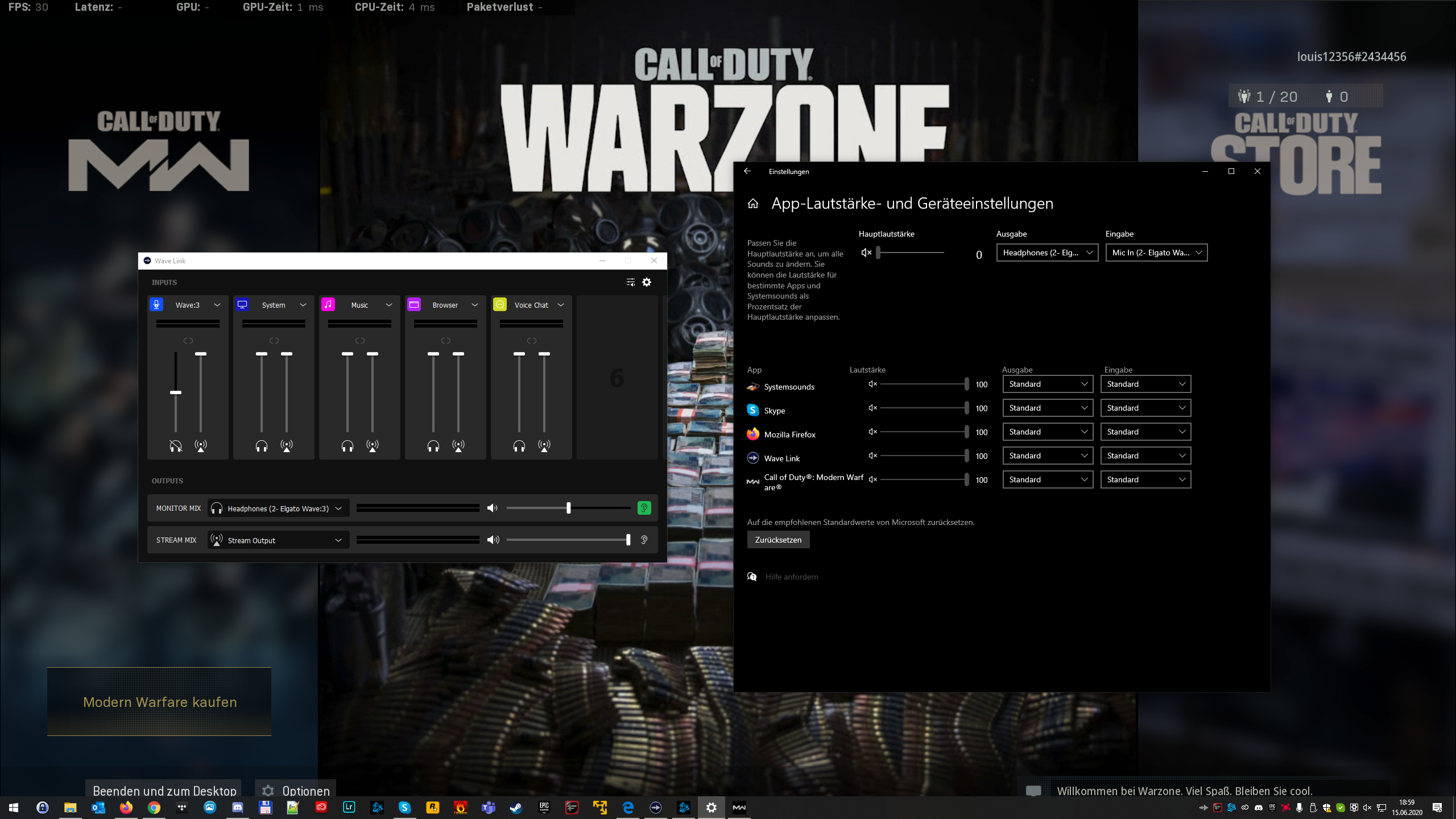Viewport: 1456px width, 819px height.
Task: Unmute Skype speaker icon
Action: [x=873, y=408]
